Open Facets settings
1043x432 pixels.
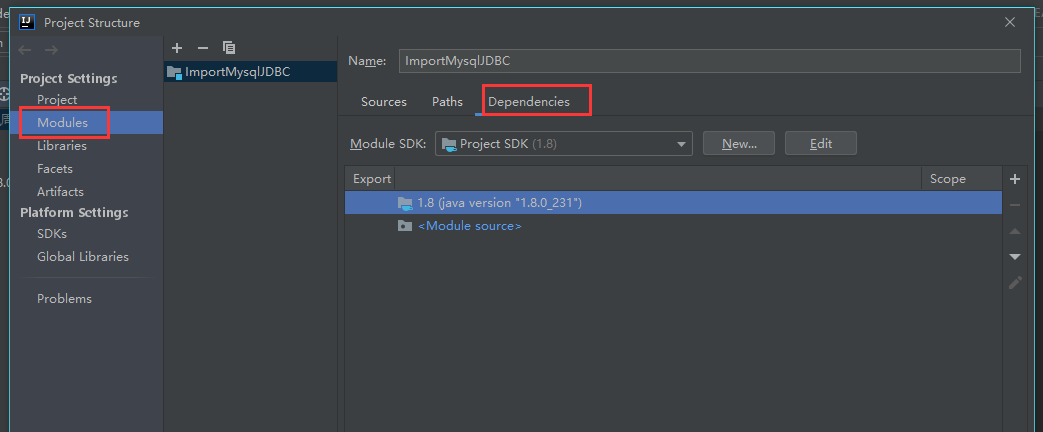tap(55, 169)
